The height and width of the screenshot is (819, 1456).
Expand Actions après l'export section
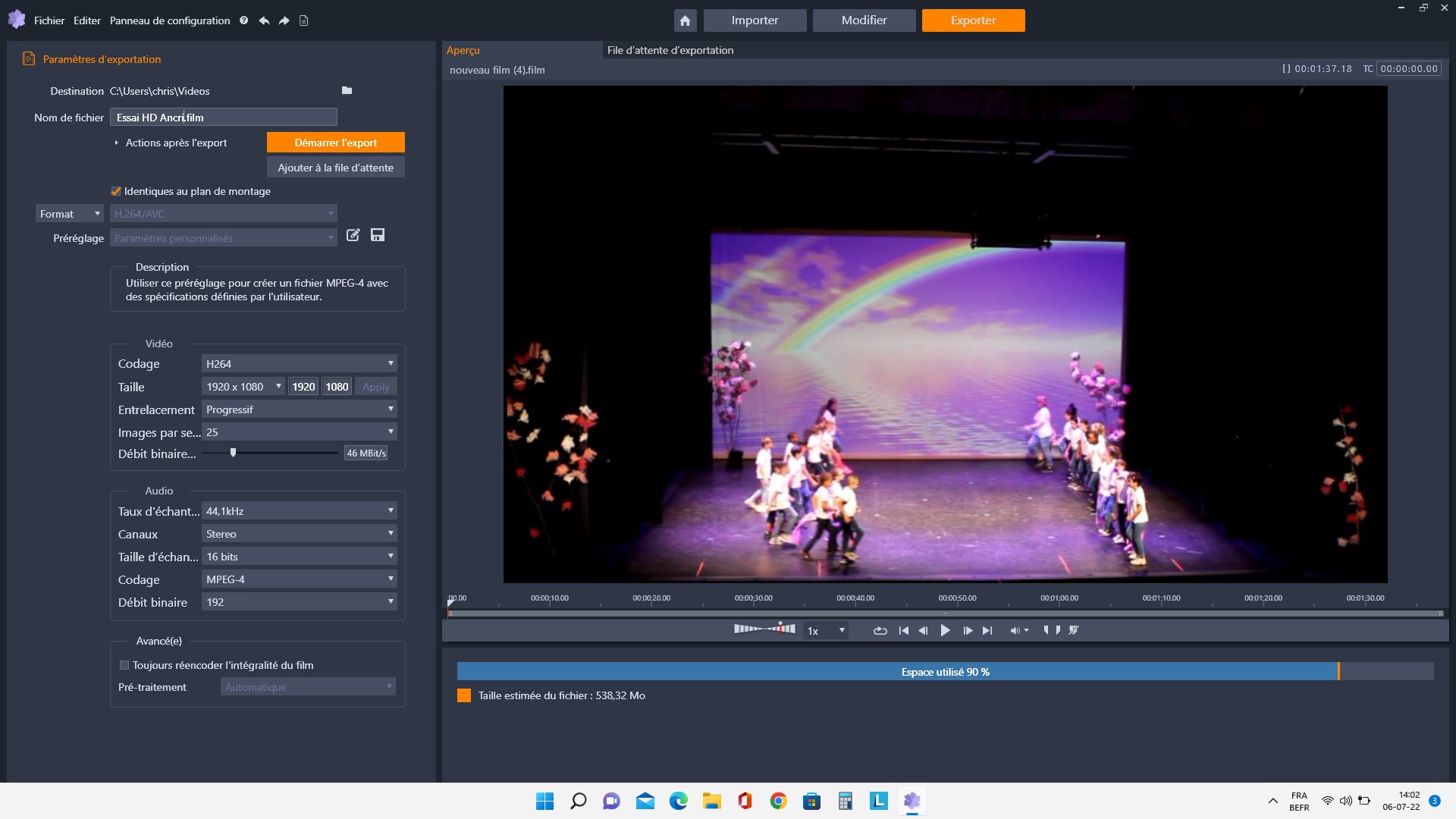pyautogui.click(x=116, y=143)
